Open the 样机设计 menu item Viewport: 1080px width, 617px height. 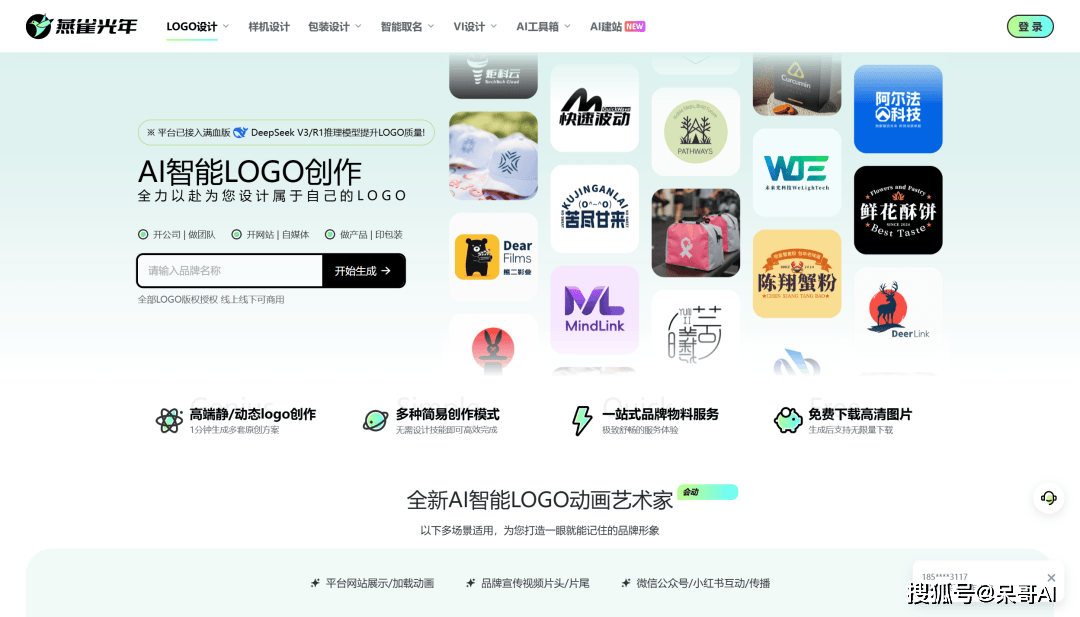[269, 27]
